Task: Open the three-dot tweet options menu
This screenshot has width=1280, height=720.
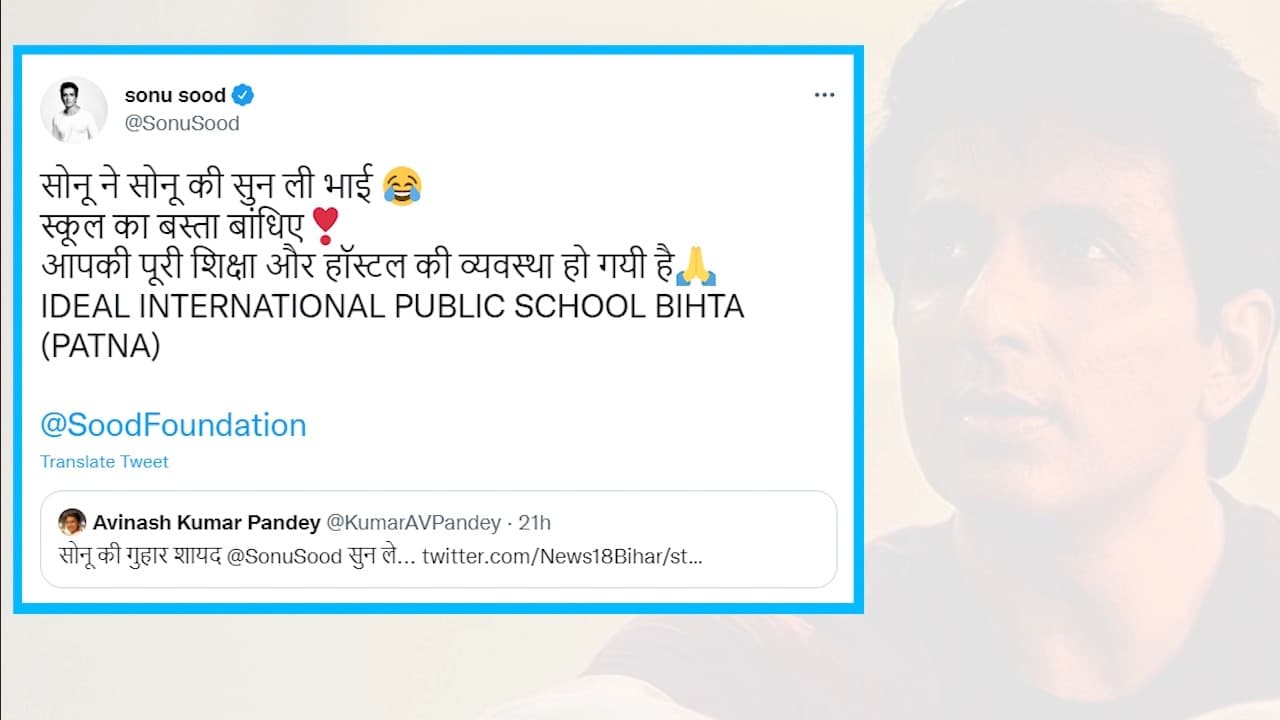Action: [x=824, y=95]
